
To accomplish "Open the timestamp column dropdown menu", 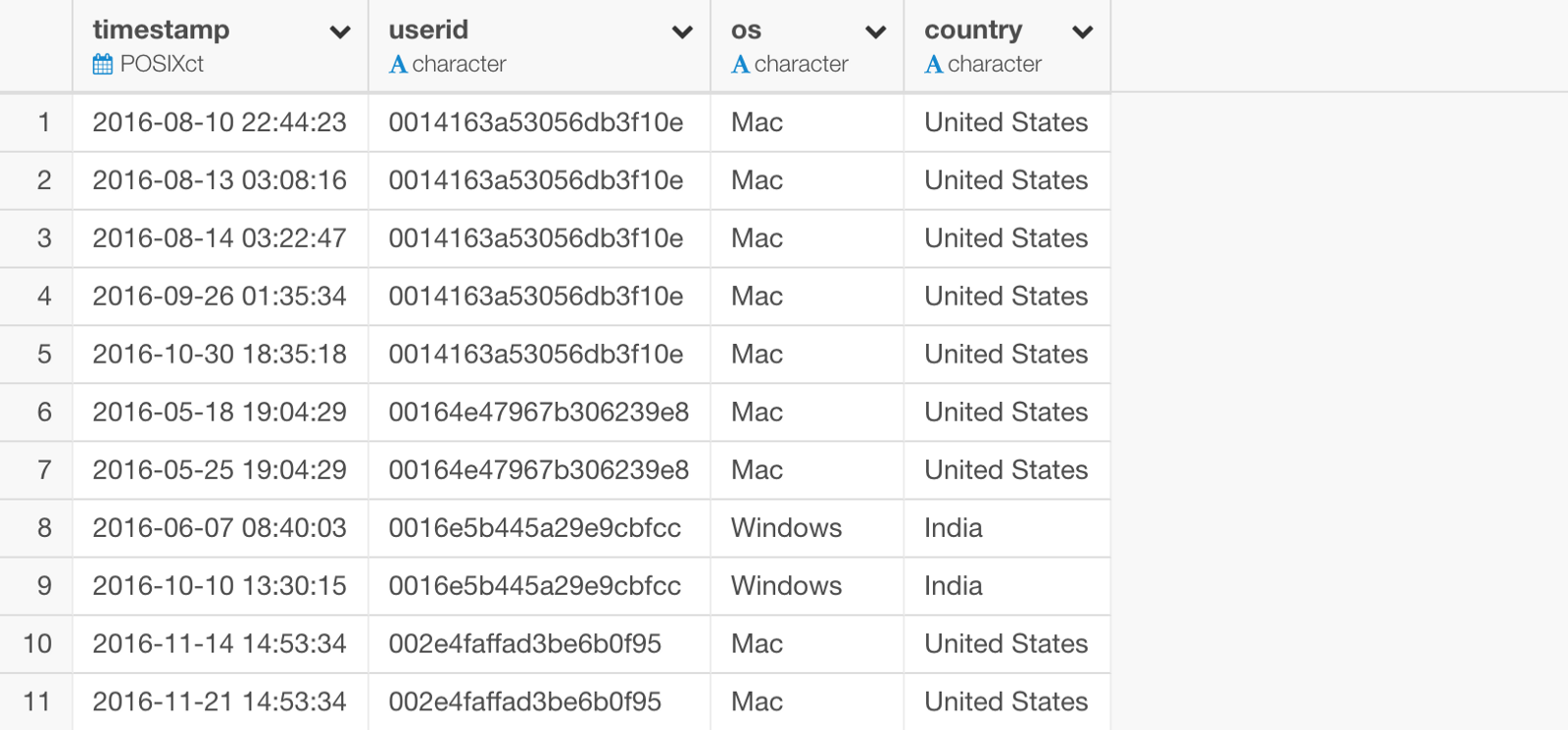I will point(340,32).
